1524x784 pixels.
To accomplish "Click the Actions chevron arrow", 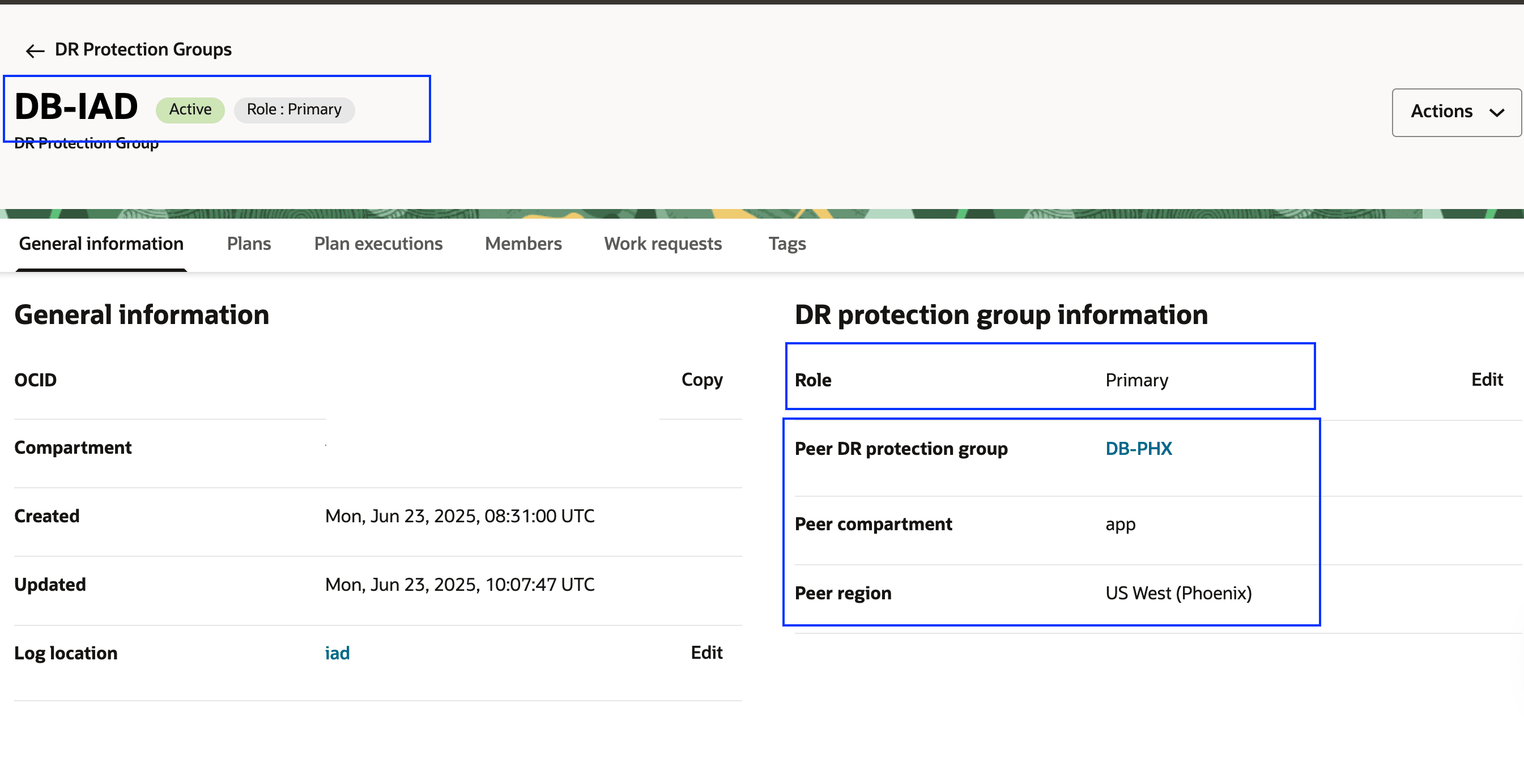I will coord(1497,112).
